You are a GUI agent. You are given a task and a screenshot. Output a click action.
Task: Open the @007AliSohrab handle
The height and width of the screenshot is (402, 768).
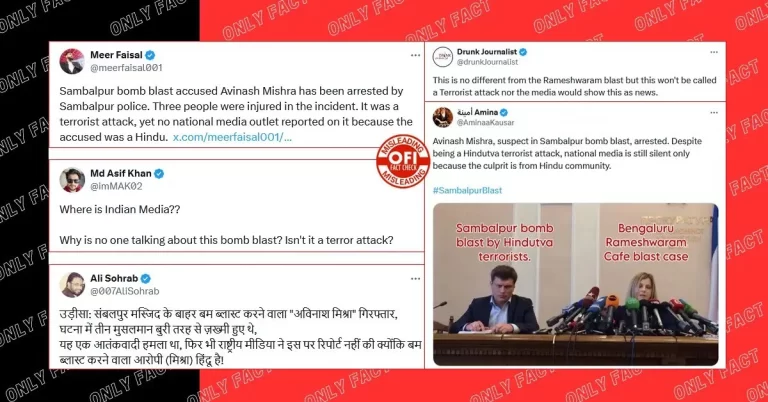pos(124,291)
